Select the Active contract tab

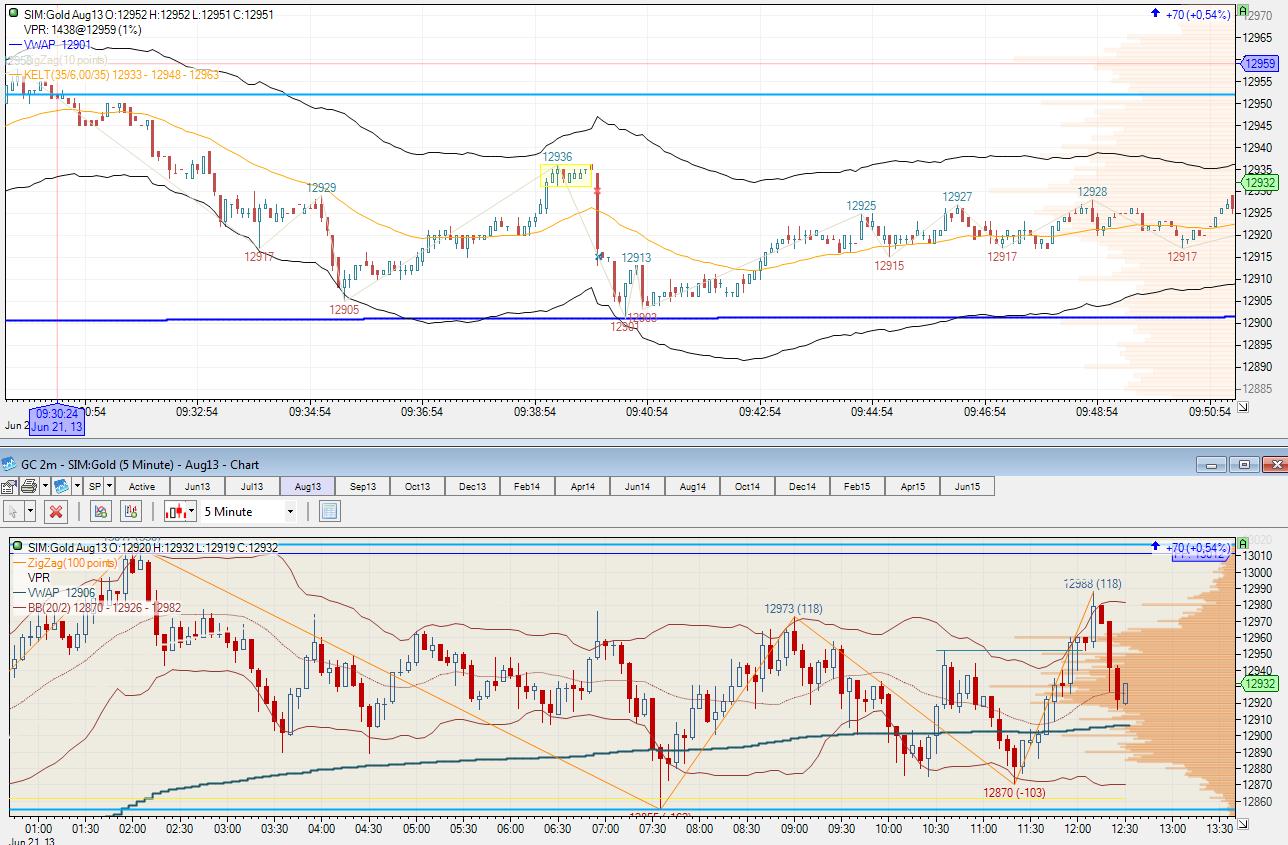pyautogui.click(x=142, y=486)
